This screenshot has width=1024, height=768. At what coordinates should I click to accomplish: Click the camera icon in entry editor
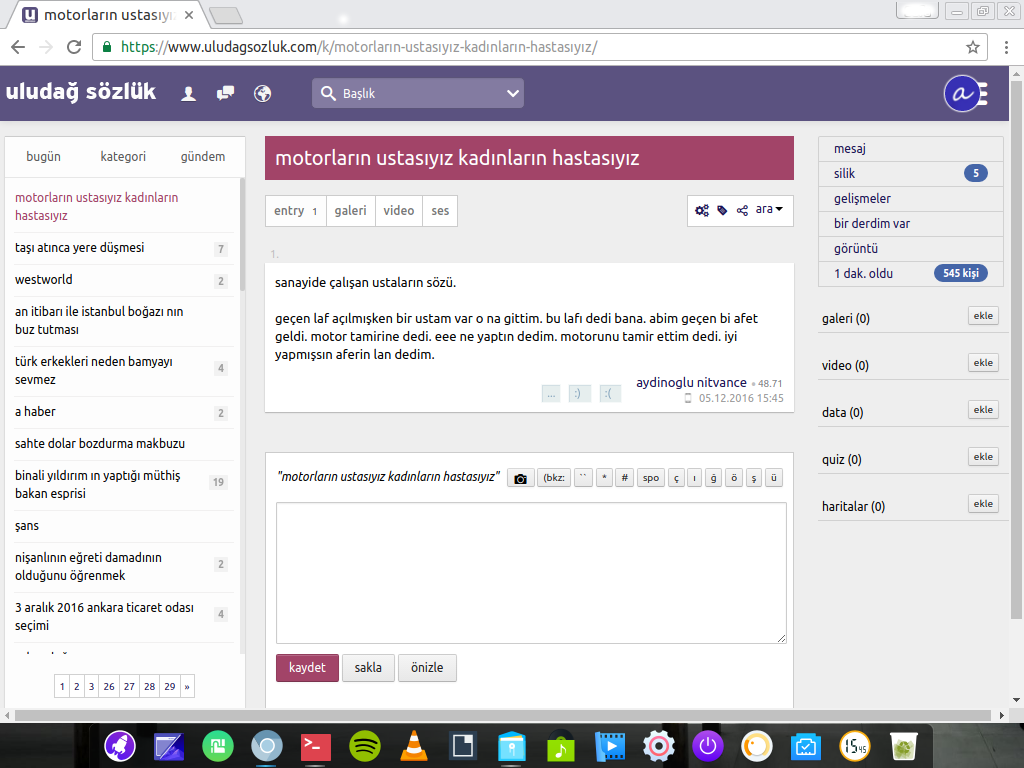coord(520,478)
